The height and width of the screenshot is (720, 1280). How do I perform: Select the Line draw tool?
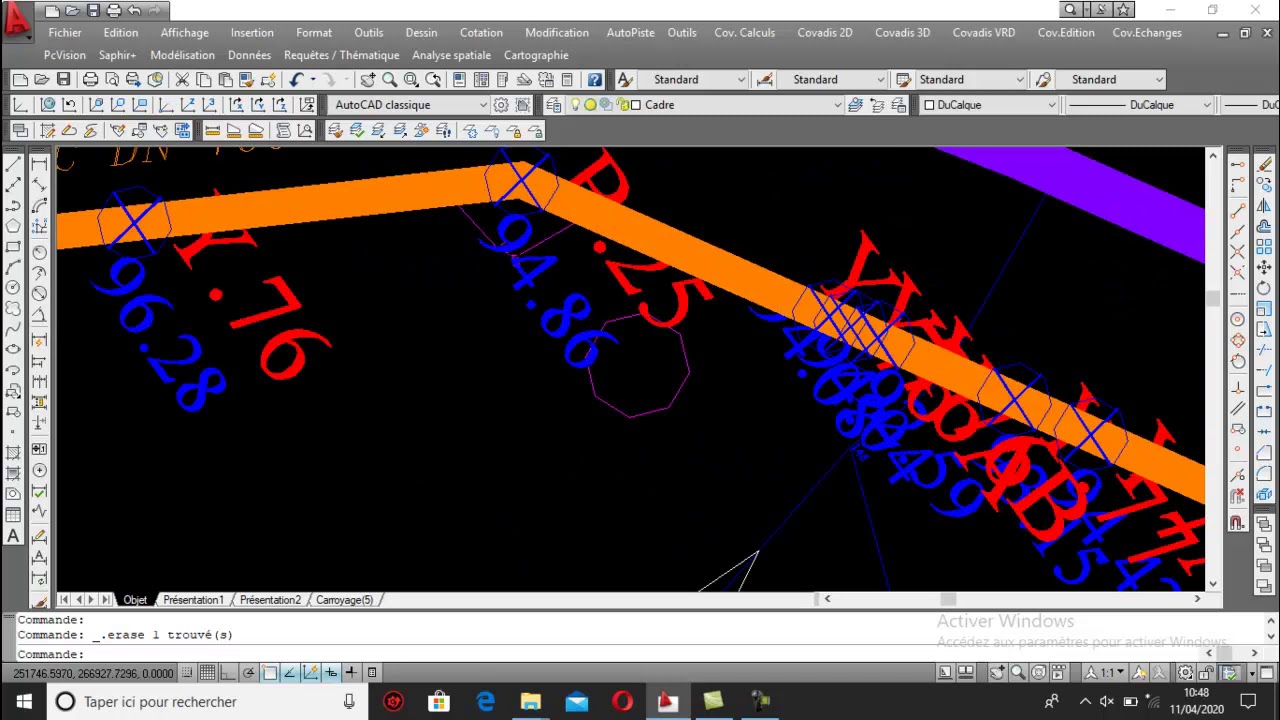pyautogui.click(x=13, y=163)
